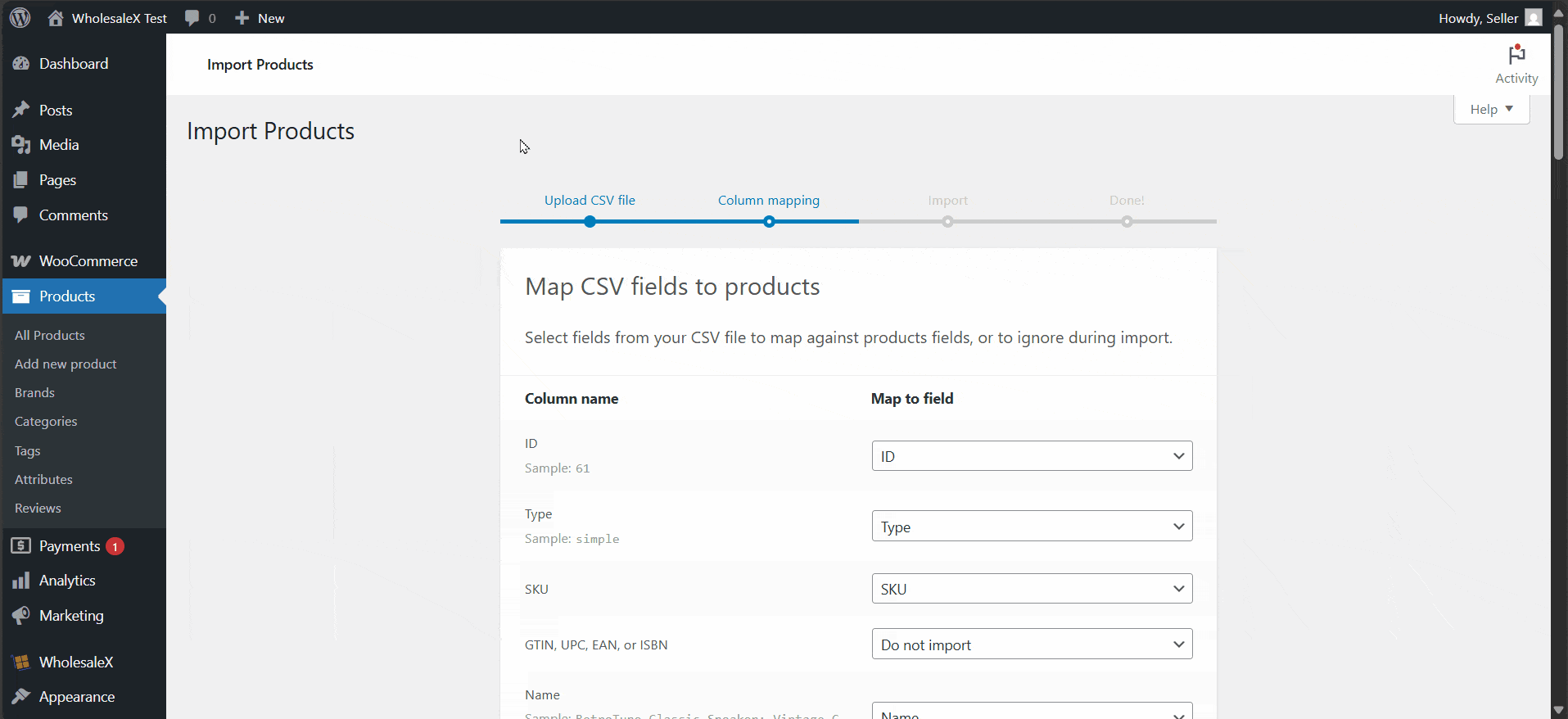Click the Payments dollar icon
The height and width of the screenshot is (719, 1568).
[21, 545]
